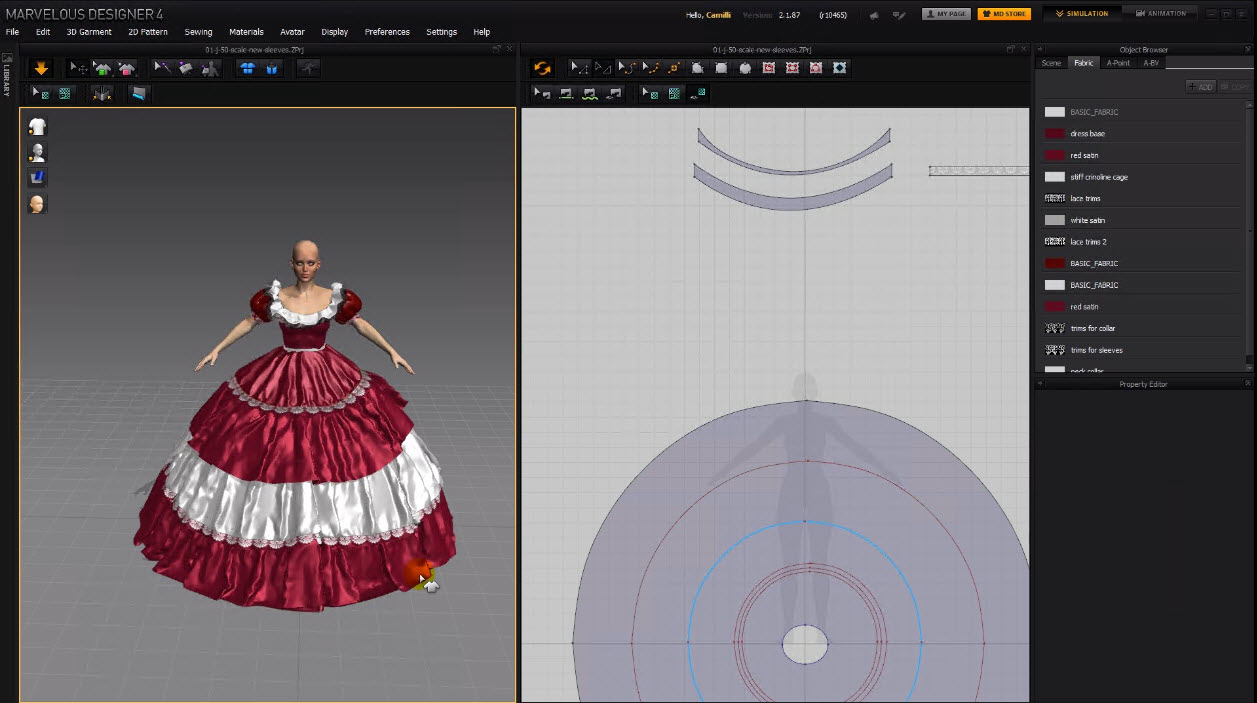Viewport: 1257px width, 703px height.
Task: Select the Edit Curve Point tool
Action: [651, 68]
